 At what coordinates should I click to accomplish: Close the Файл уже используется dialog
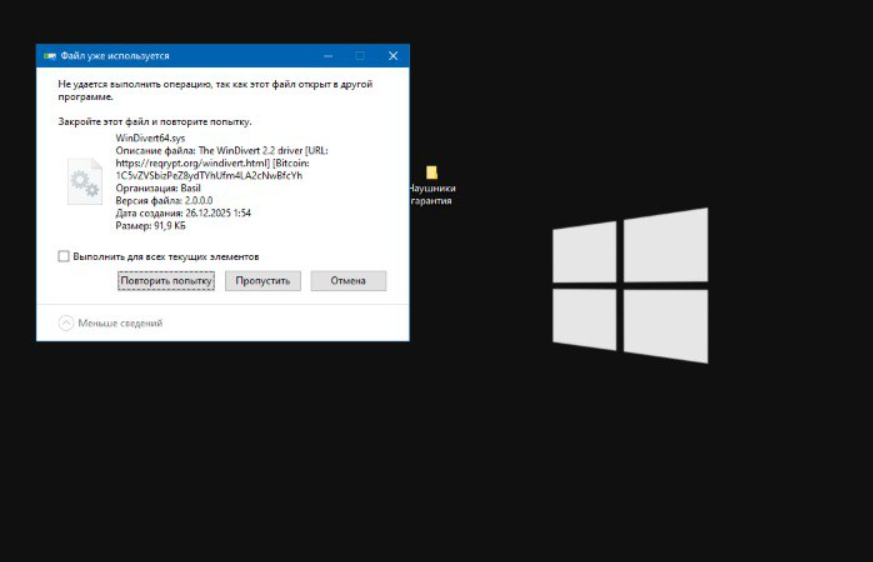click(393, 56)
